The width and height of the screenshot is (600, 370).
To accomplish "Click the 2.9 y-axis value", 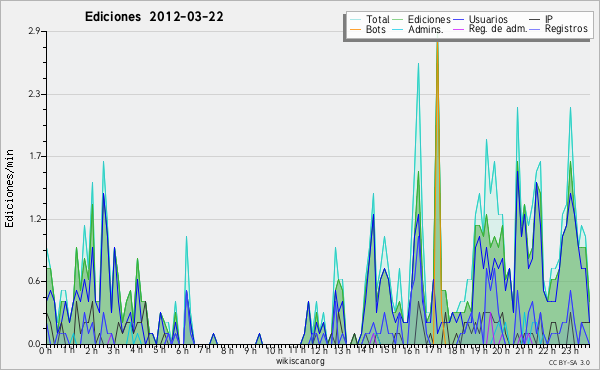I will coord(34,31).
